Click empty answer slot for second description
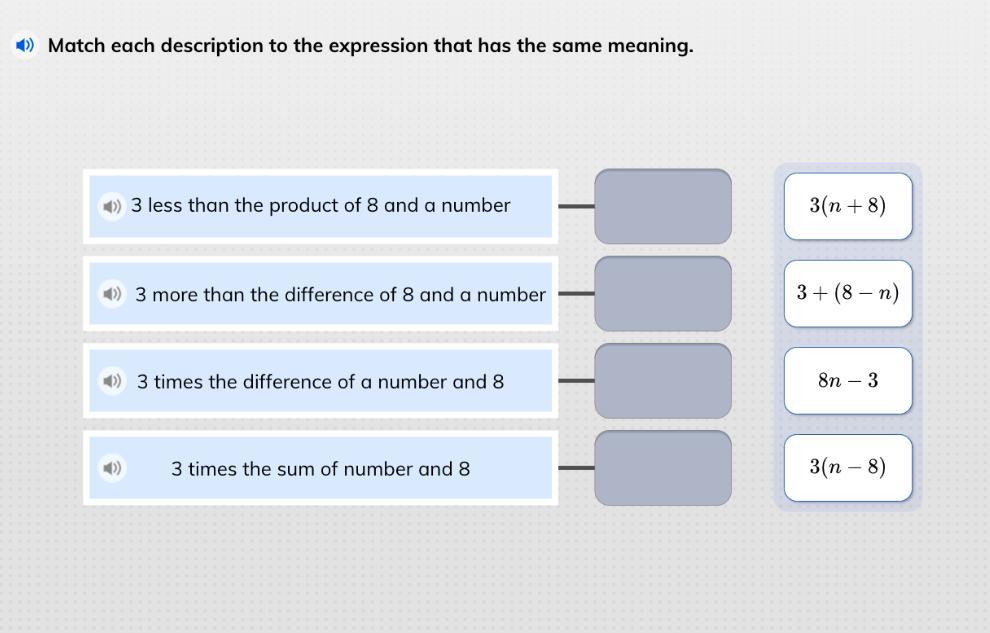Screen dimensions: 990x633 tap(663, 293)
